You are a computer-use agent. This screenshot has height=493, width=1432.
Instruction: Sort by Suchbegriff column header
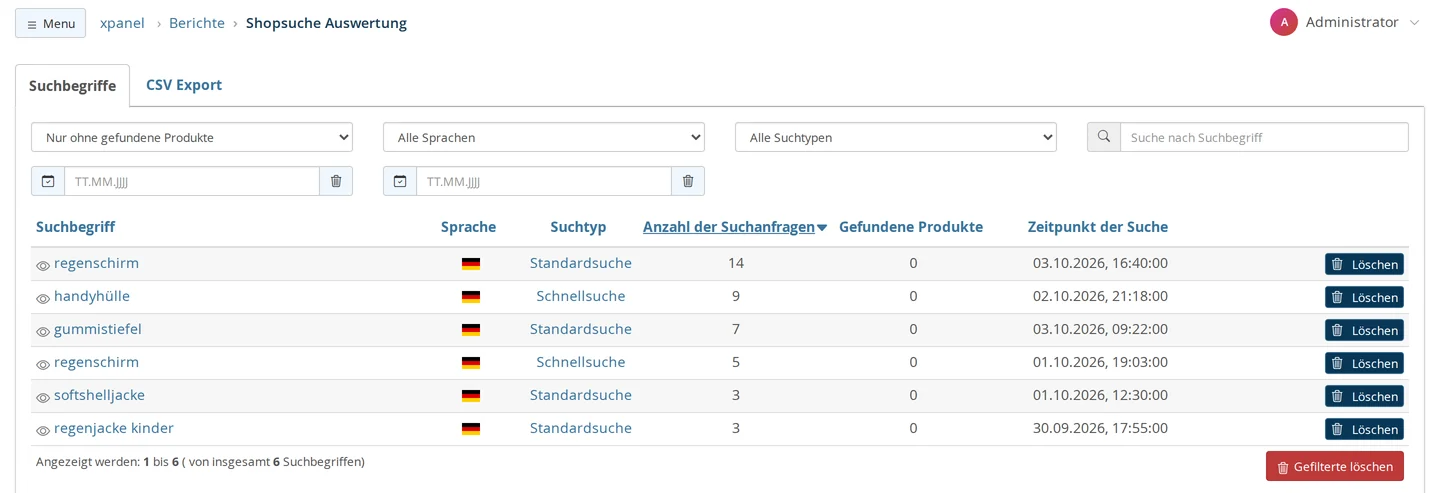[x=75, y=227]
